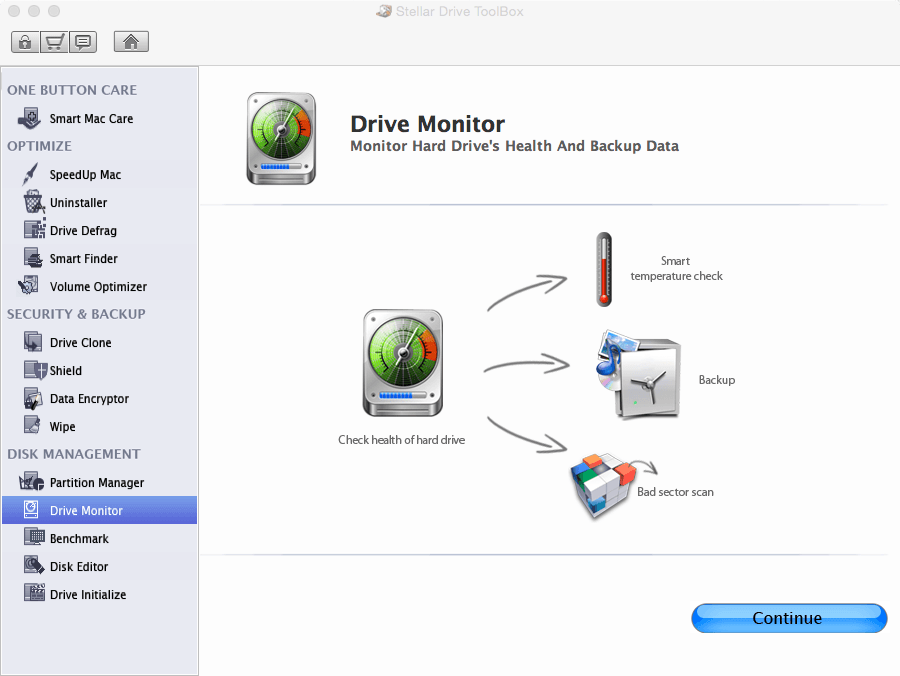Click the 'Check health of hard drive' caption
The width and height of the screenshot is (900, 676).
click(401, 440)
